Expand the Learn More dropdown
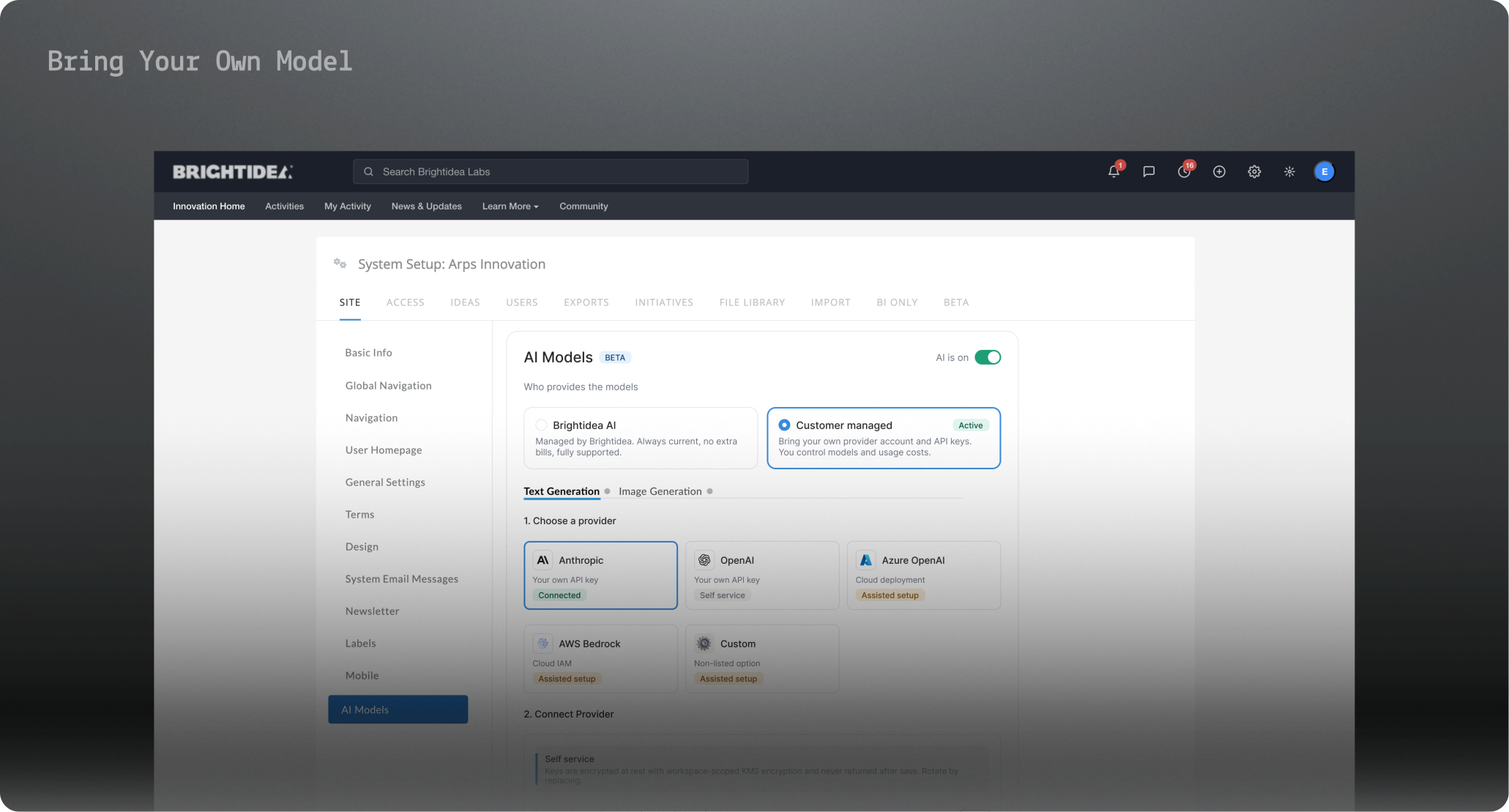1509x812 pixels. pos(510,206)
